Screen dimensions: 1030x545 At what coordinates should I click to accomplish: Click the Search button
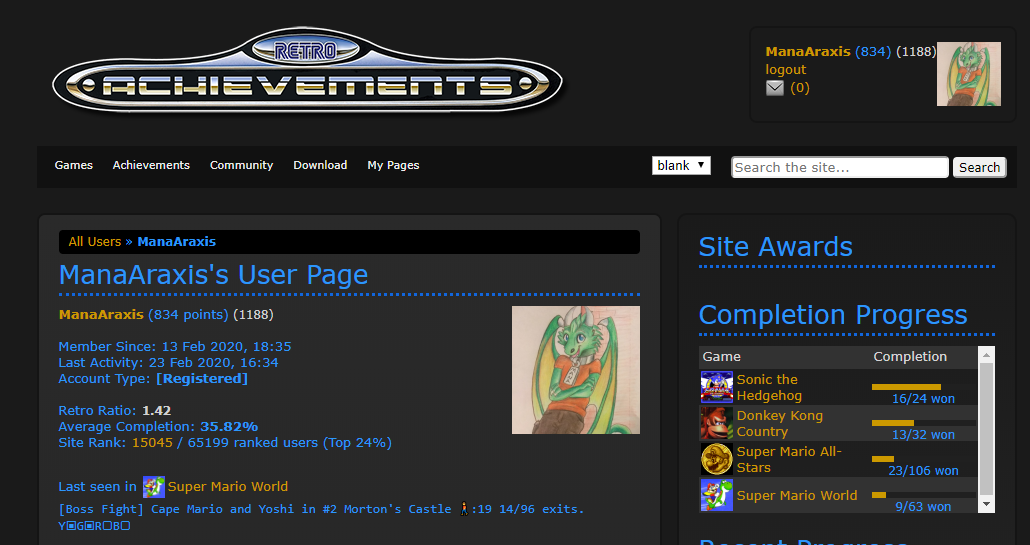click(979, 167)
